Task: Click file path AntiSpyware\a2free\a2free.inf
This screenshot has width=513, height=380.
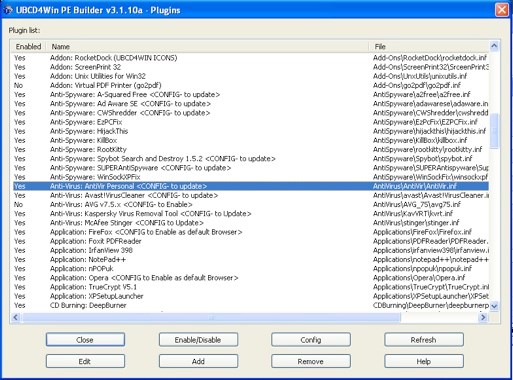Action: 422,94
